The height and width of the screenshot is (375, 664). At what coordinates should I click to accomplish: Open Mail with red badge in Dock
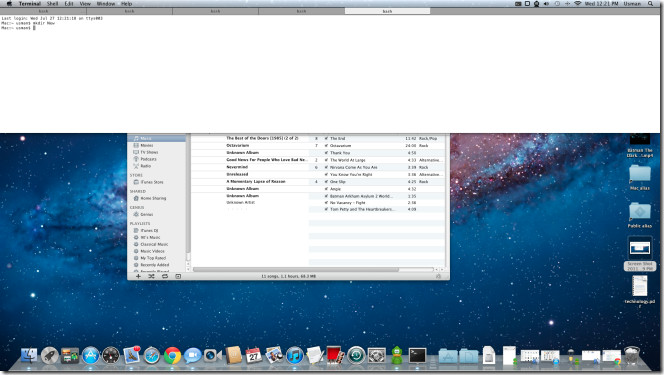pyautogui.click(x=132, y=355)
